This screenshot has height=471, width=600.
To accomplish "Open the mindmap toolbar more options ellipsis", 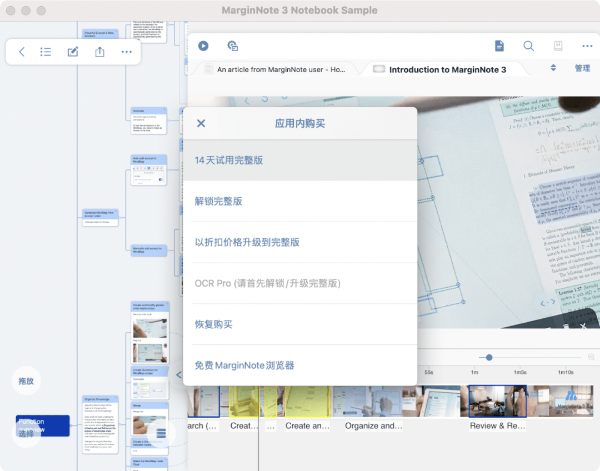I will 127,52.
